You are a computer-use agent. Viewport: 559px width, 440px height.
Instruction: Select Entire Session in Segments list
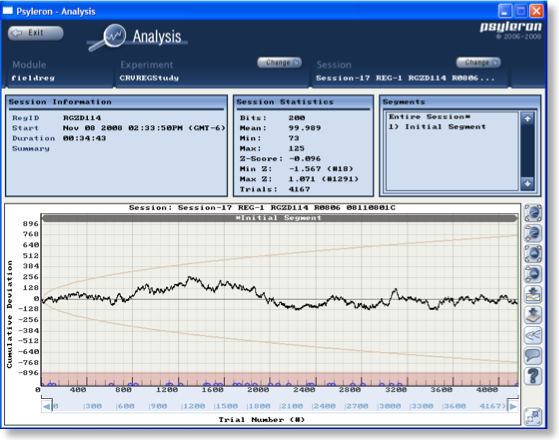429,117
